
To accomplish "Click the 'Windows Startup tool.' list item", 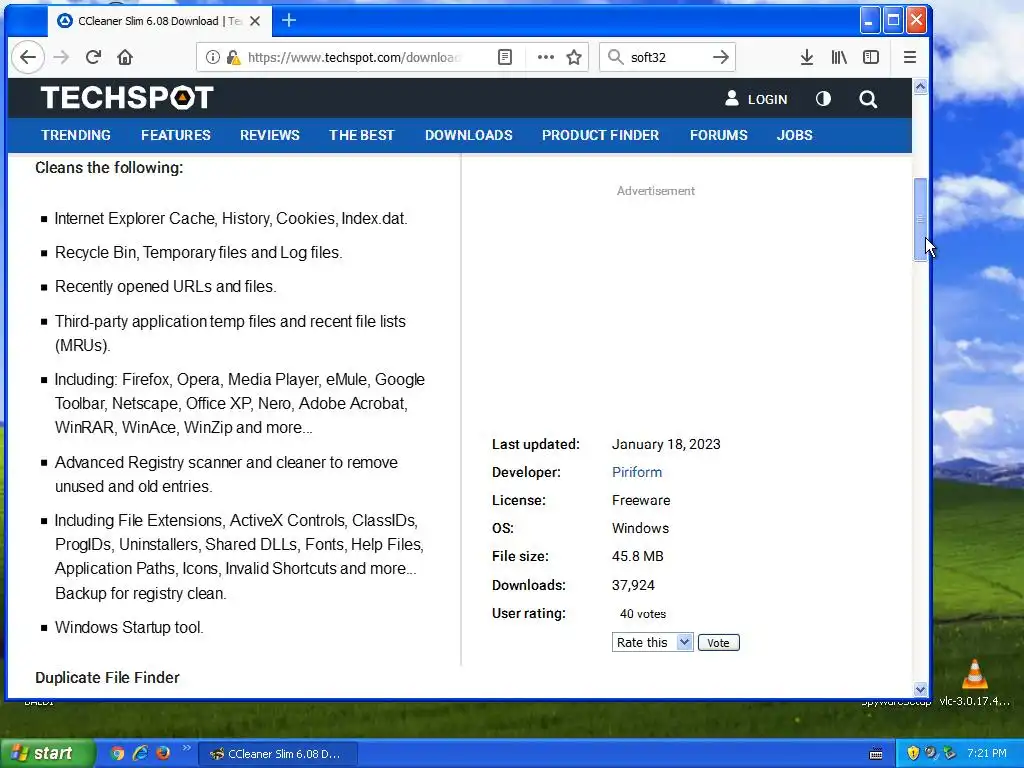I will click(x=129, y=628).
